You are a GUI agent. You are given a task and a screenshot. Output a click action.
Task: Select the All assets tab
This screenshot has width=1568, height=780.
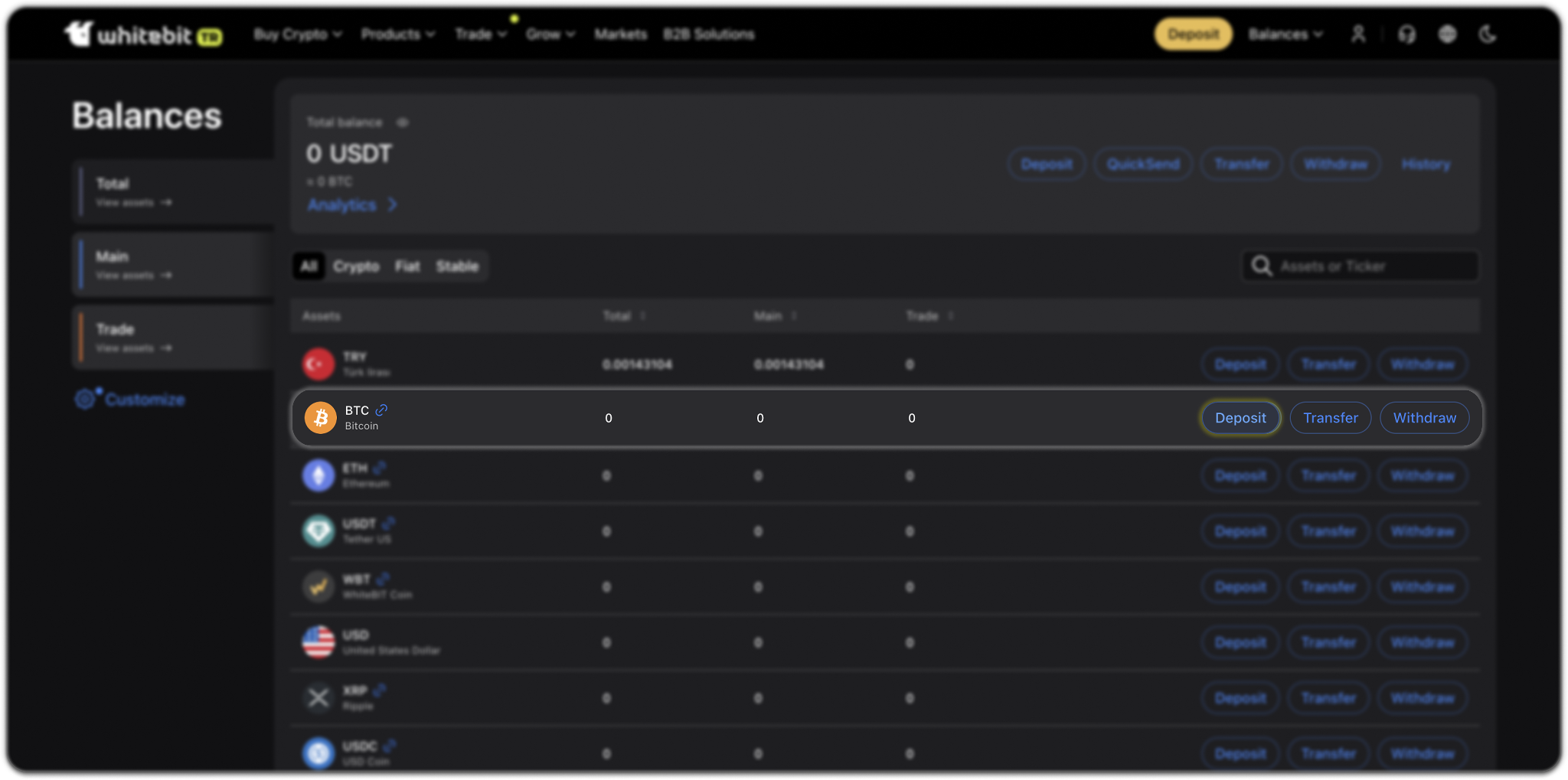(x=309, y=266)
